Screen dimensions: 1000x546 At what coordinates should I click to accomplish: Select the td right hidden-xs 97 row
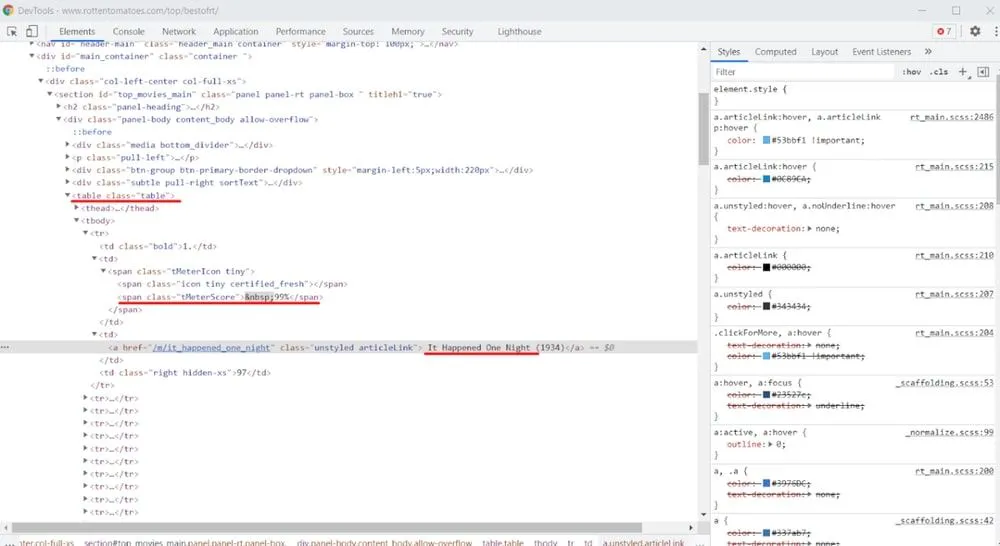click(185, 373)
